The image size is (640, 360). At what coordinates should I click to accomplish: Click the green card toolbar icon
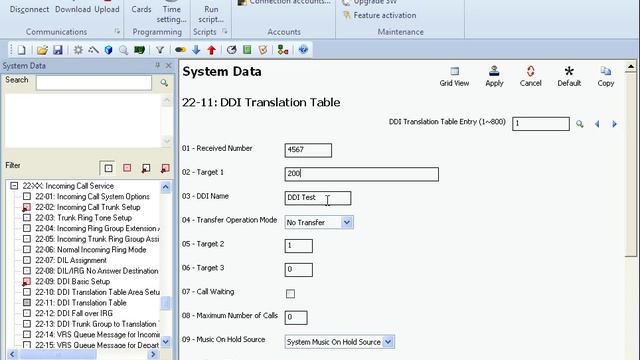point(139,50)
